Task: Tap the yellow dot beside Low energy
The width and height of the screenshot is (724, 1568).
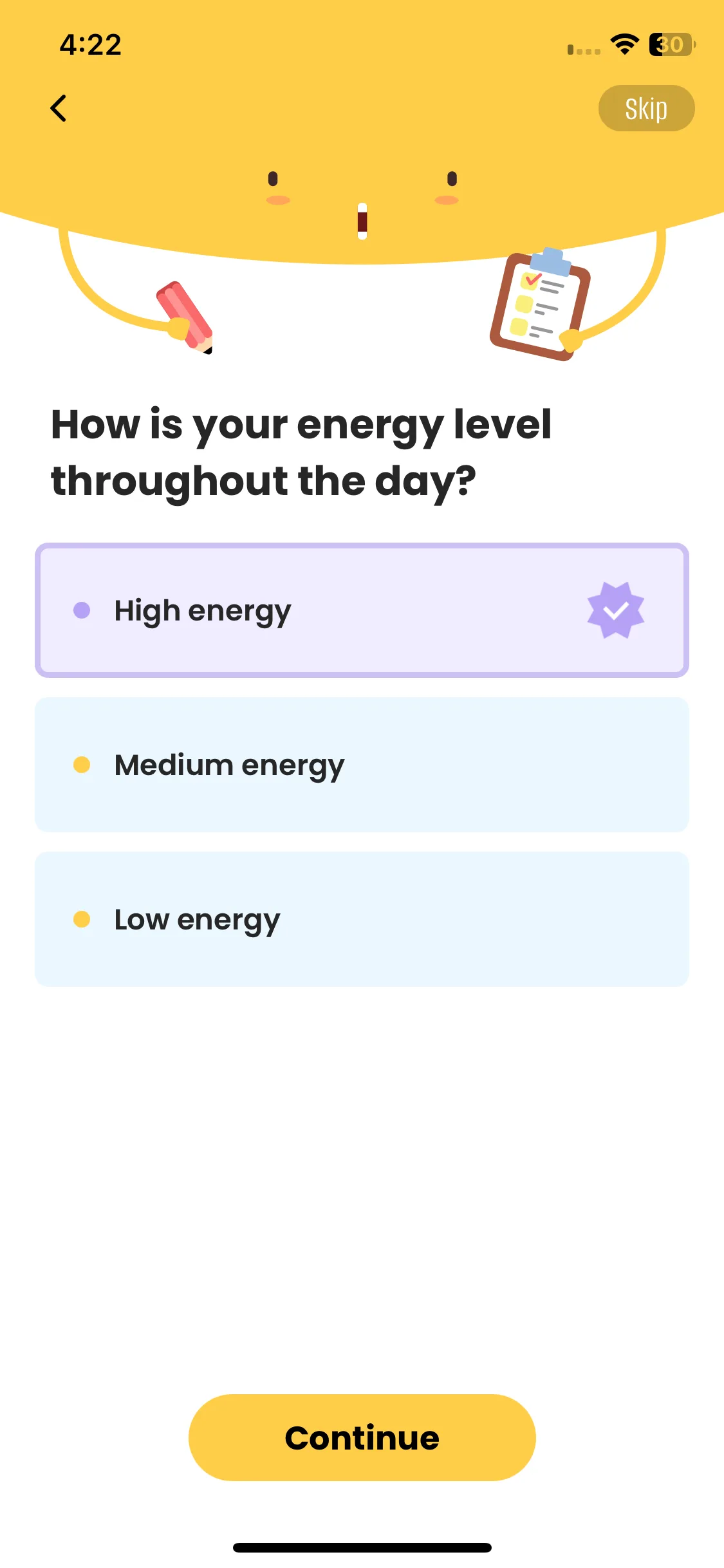Action: click(x=82, y=919)
